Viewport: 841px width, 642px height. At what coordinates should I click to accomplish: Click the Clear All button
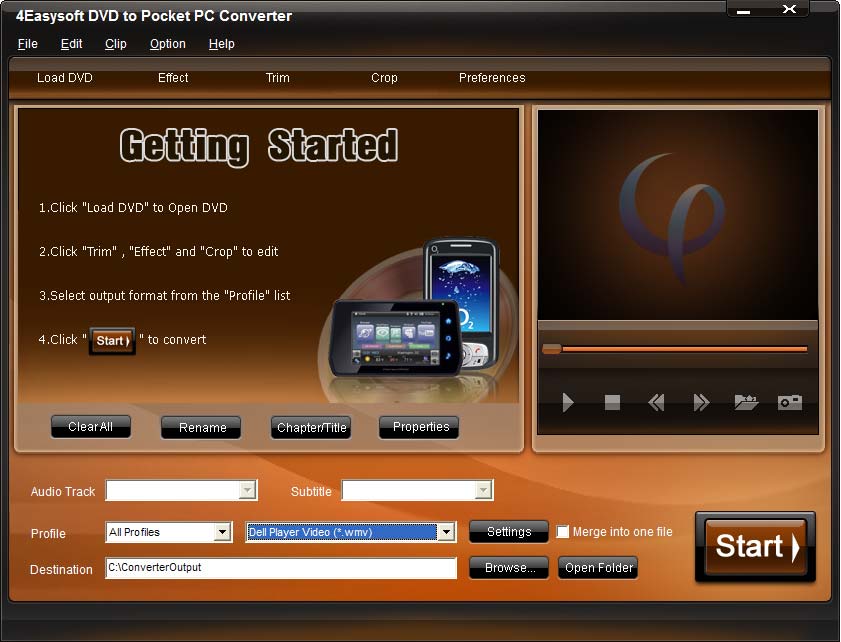(91, 427)
